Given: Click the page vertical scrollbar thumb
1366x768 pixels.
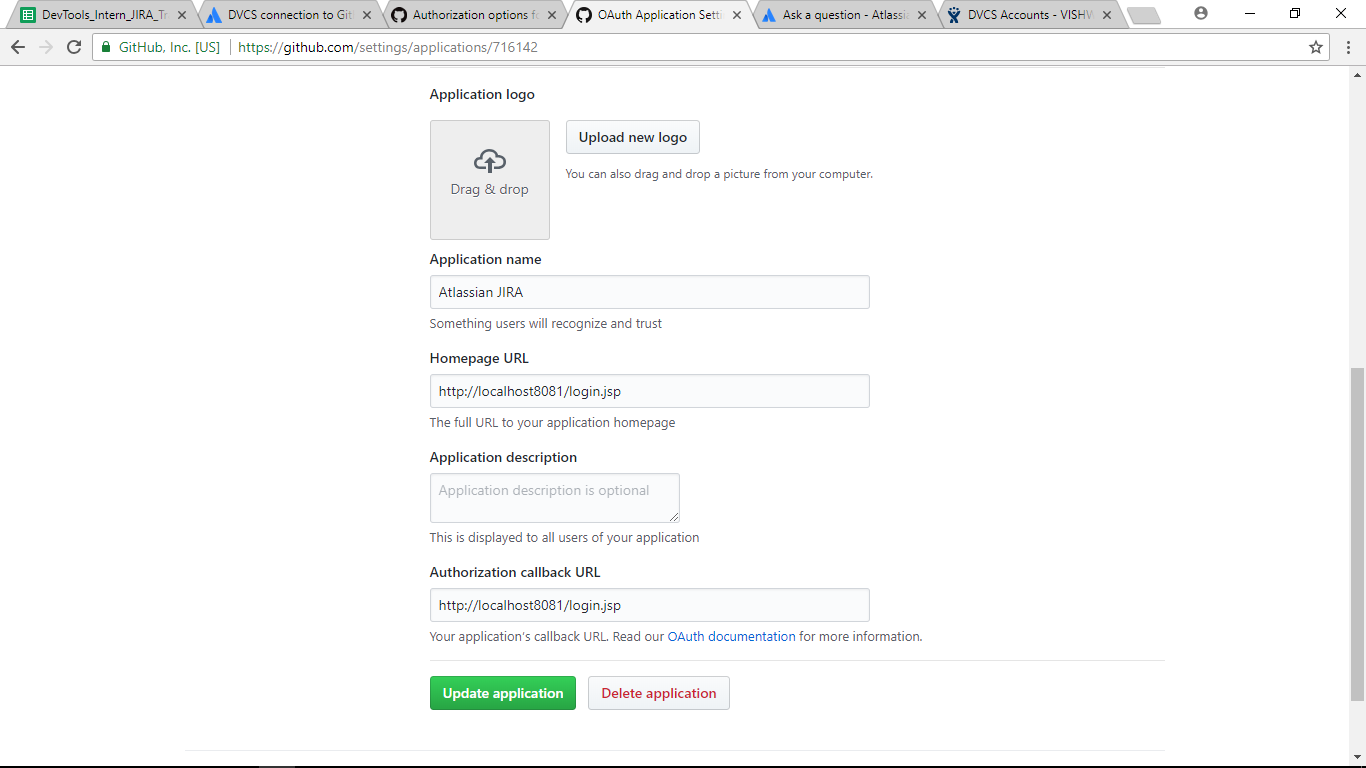Looking at the screenshot, I should click(1357, 535).
